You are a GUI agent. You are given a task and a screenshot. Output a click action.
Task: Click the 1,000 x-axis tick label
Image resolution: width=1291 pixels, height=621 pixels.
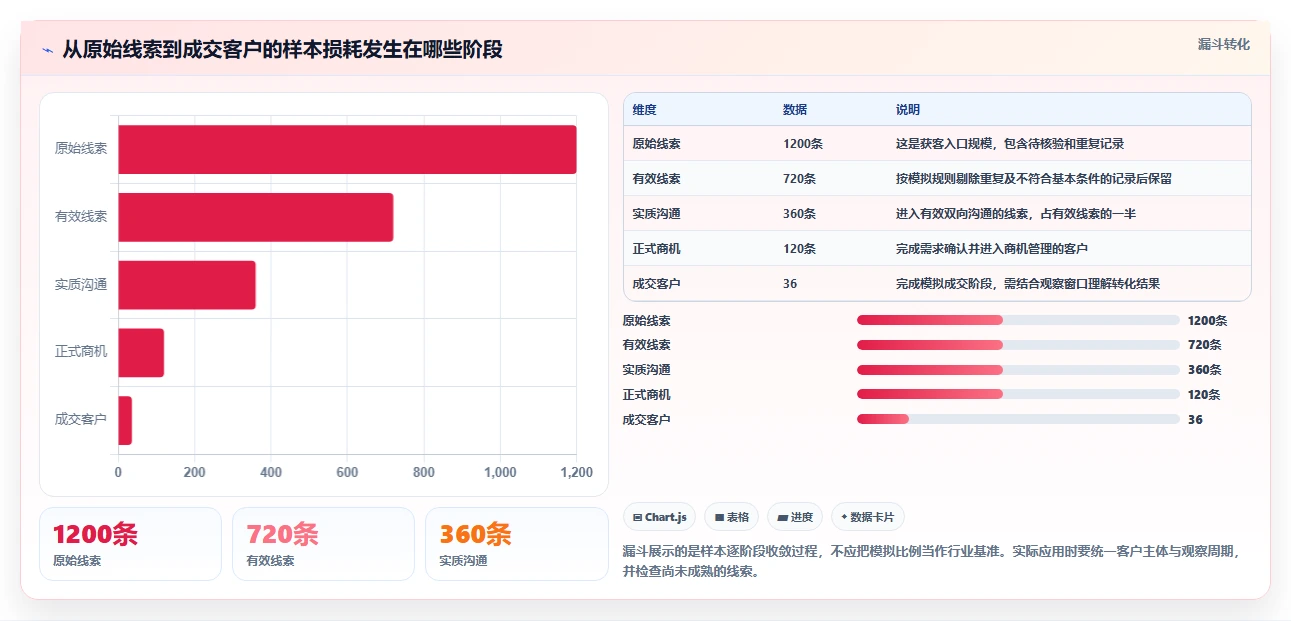click(x=500, y=473)
